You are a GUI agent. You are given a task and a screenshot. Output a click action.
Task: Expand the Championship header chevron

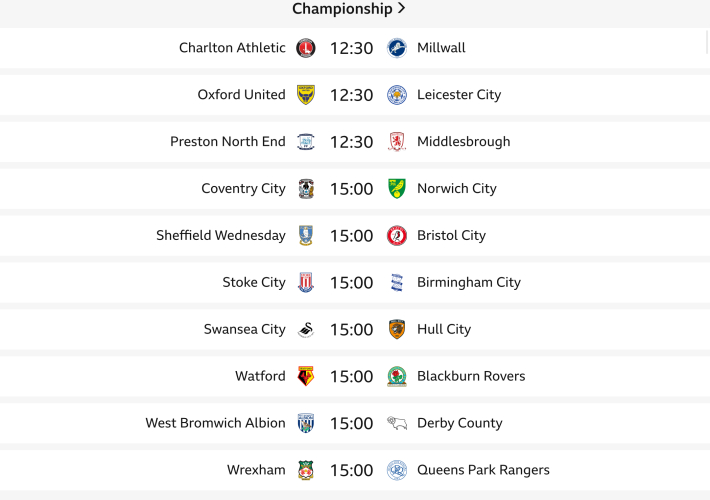point(401,9)
